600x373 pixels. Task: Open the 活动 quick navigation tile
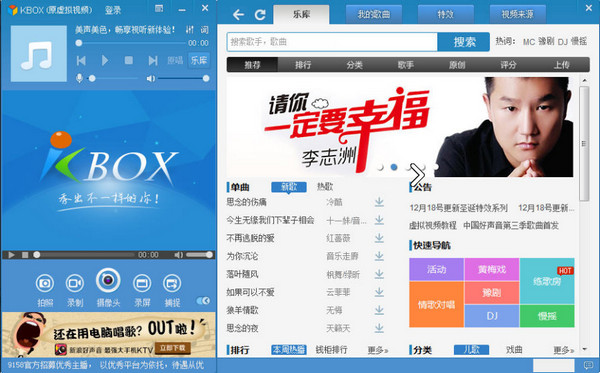coord(437,269)
